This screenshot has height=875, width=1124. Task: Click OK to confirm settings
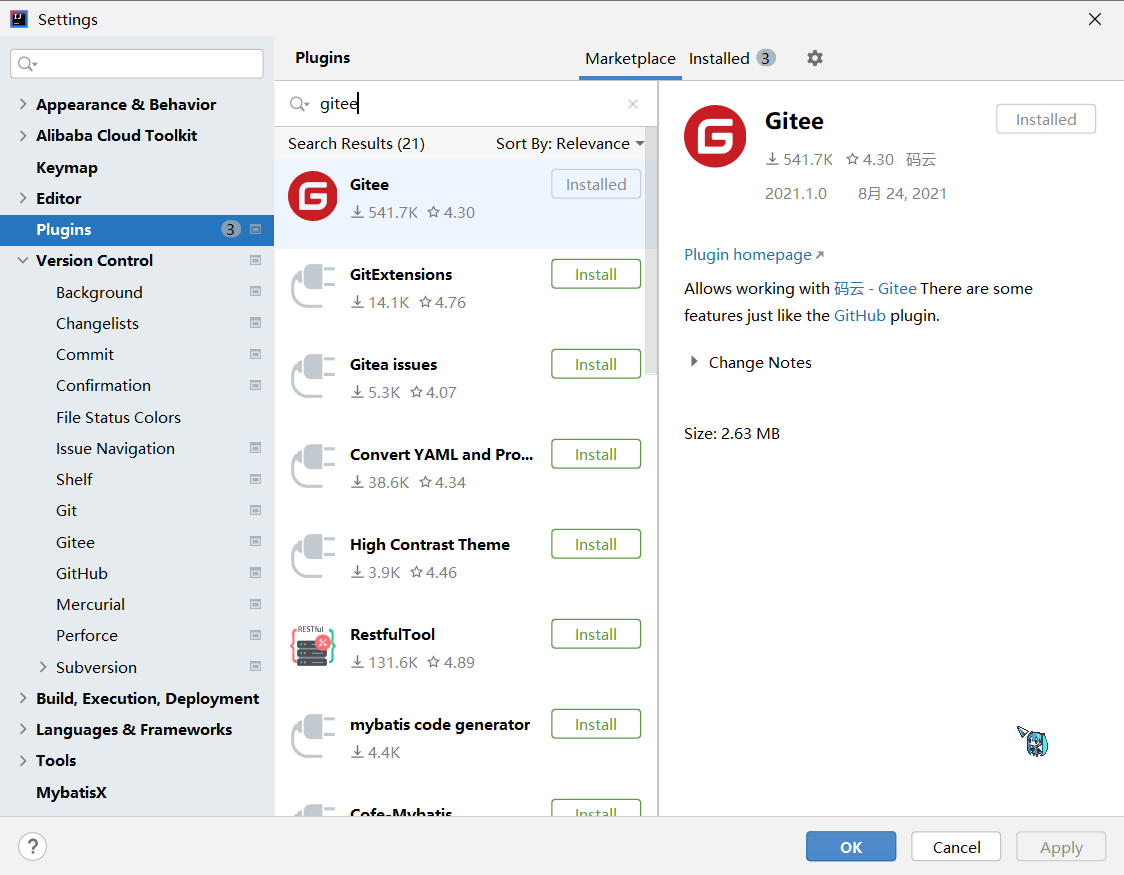851,846
